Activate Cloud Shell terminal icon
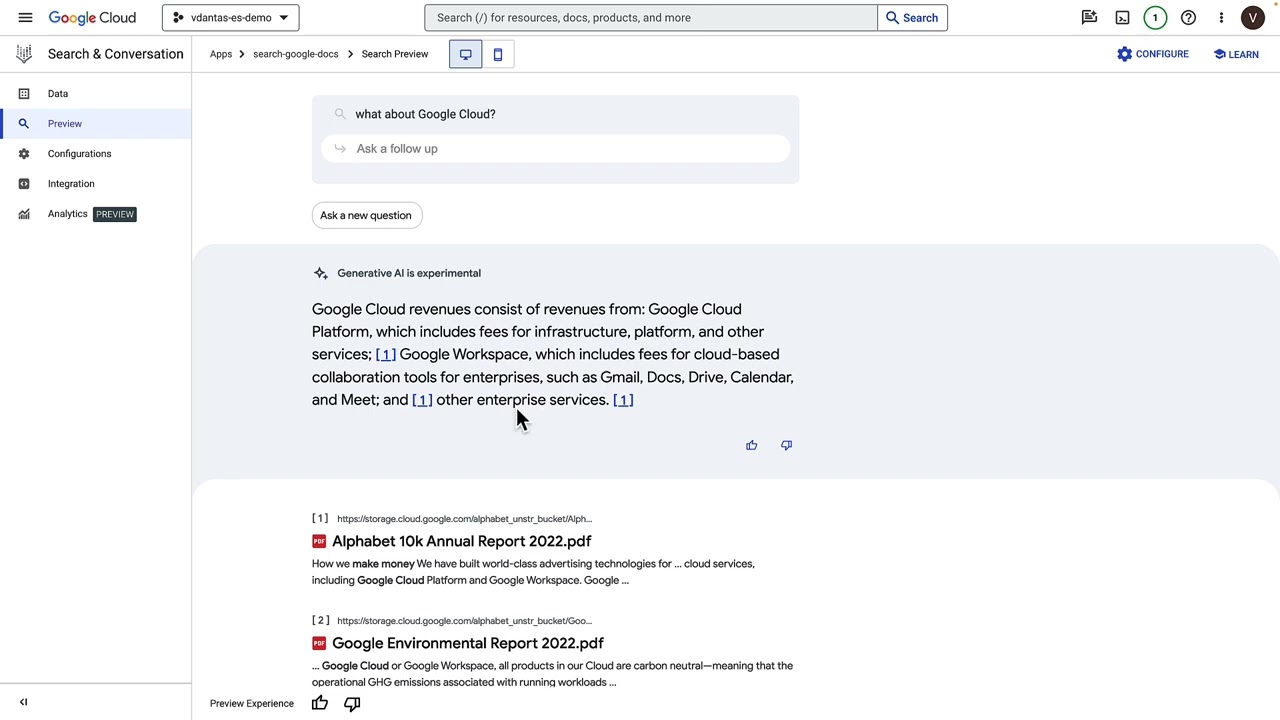 (1122, 17)
